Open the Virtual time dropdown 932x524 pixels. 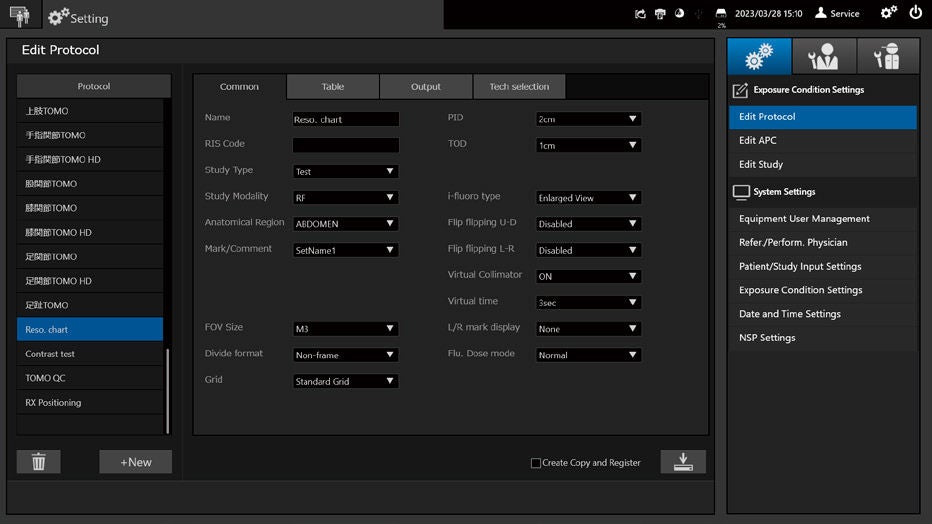[x=588, y=302]
